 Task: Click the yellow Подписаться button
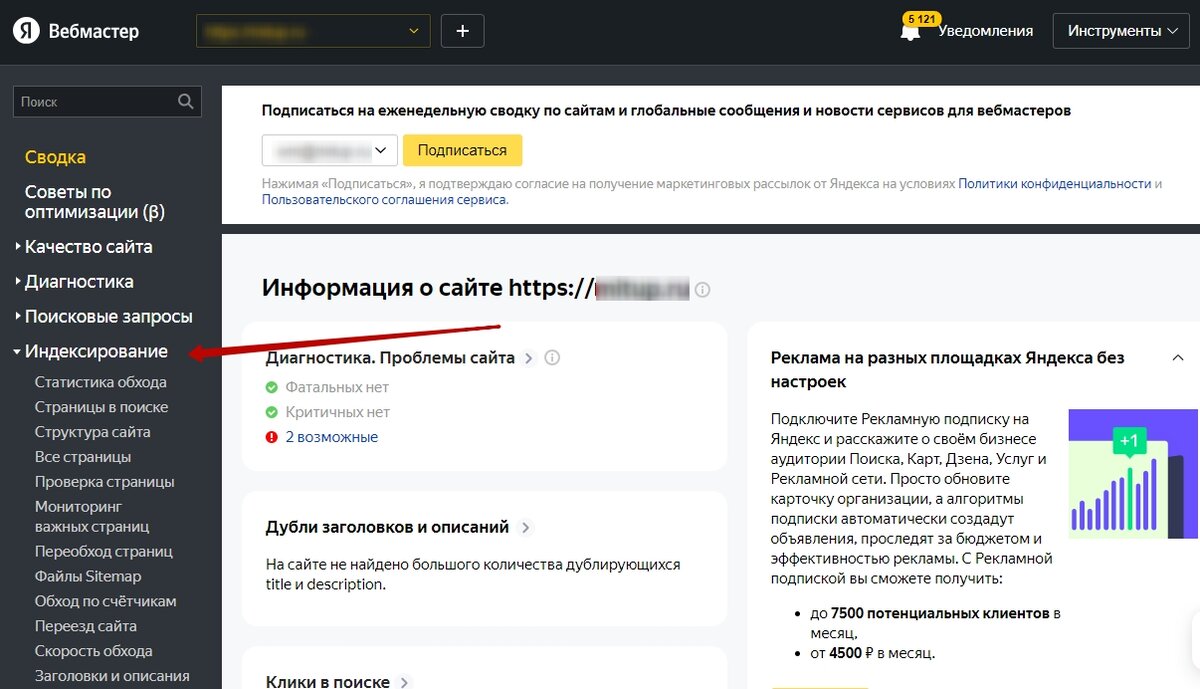coord(462,151)
